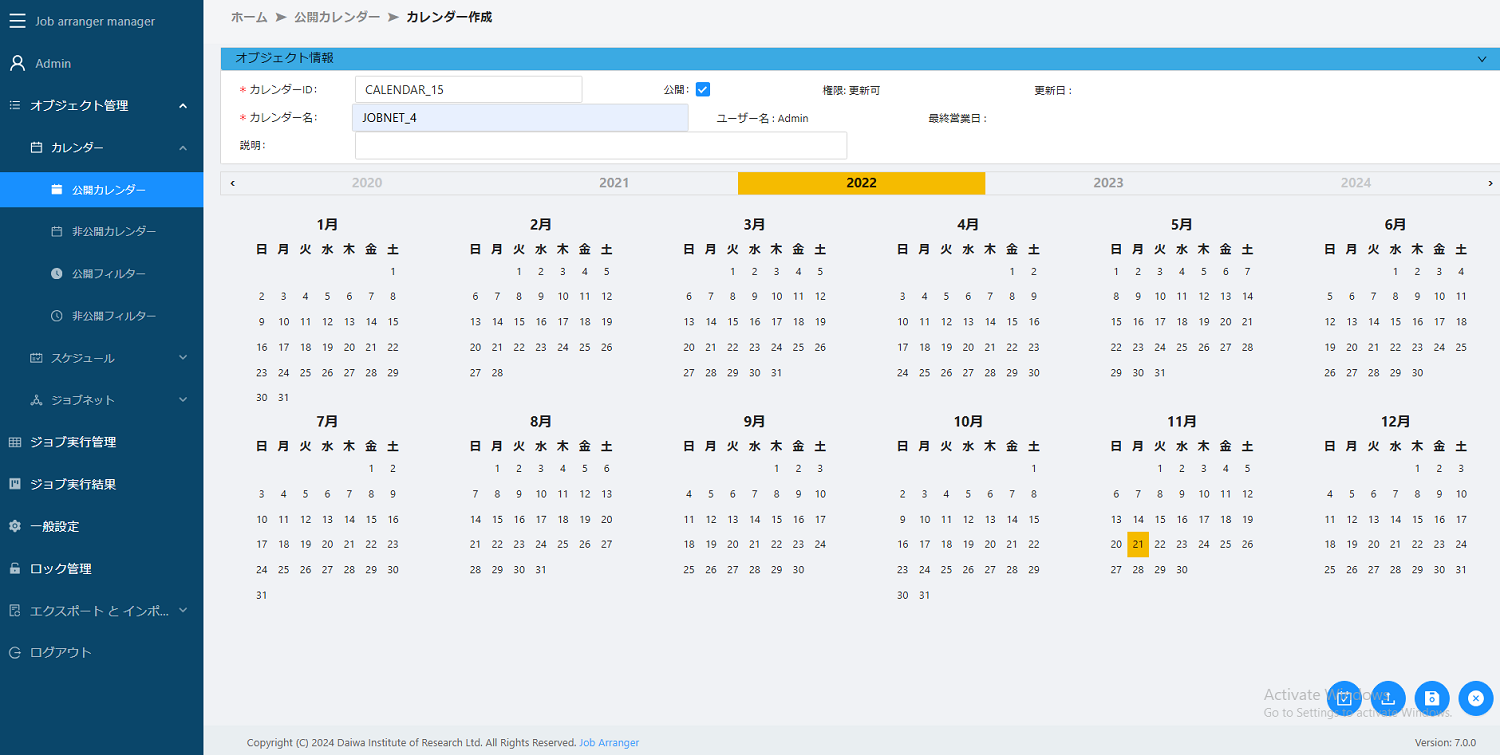Click the checklist validation icon
Image resolution: width=1500 pixels, height=755 pixels.
1344,698
